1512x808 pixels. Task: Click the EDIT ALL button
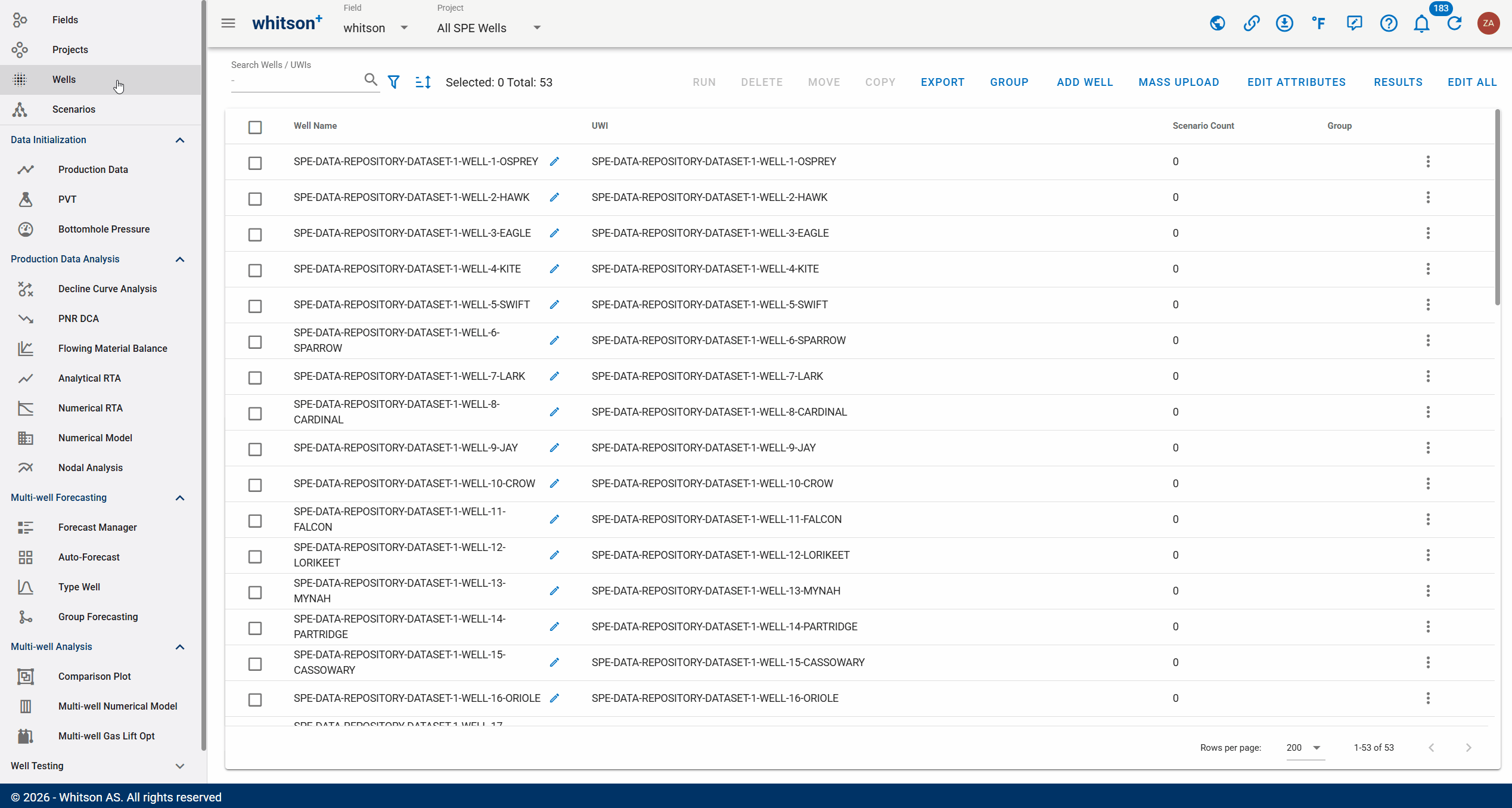1472,82
